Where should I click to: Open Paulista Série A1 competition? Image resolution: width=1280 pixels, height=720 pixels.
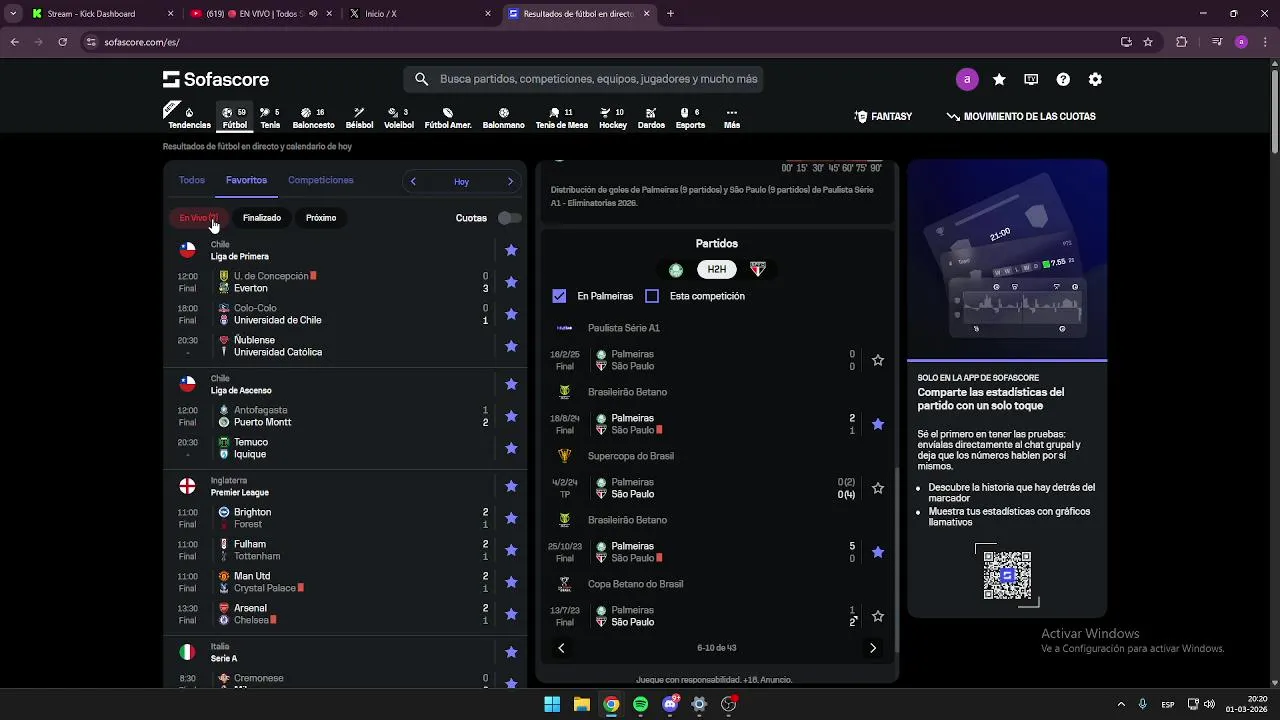pyautogui.click(x=624, y=328)
